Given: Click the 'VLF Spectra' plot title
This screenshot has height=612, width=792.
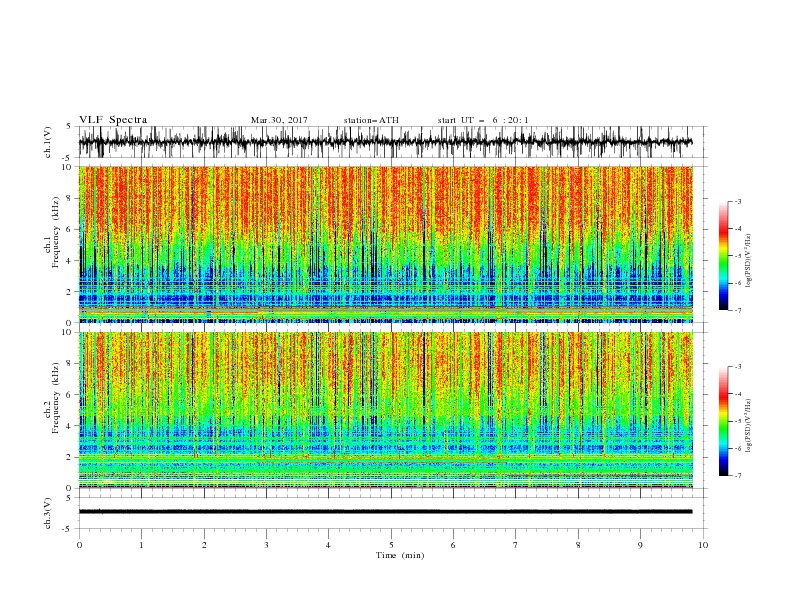Looking at the screenshot, I should tap(113, 120).
